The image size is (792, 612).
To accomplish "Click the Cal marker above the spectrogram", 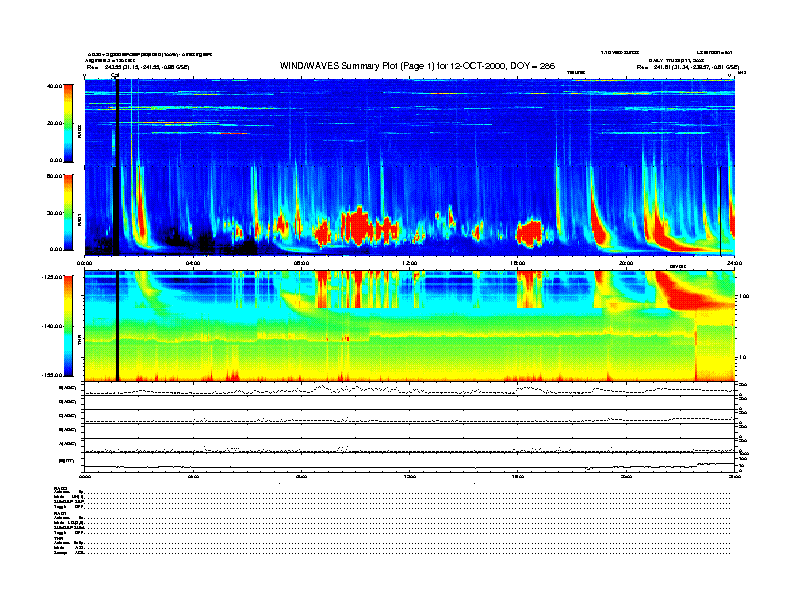I will 115,76.
